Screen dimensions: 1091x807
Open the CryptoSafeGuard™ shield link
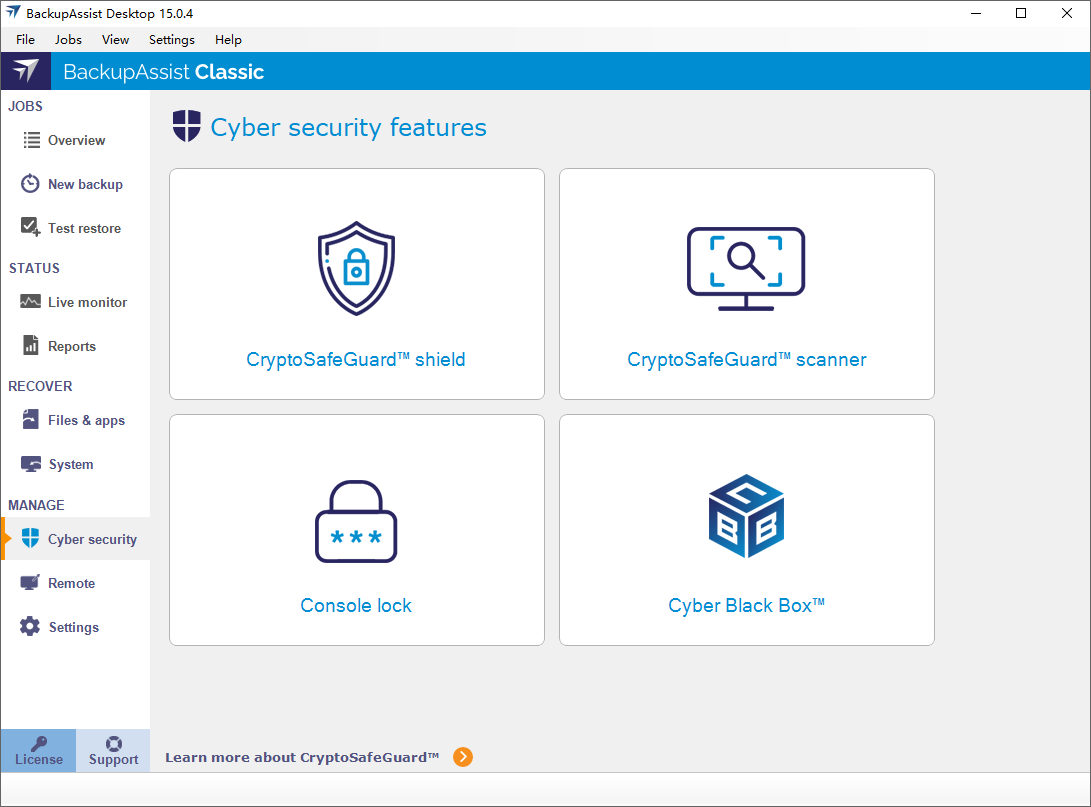point(356,360)
